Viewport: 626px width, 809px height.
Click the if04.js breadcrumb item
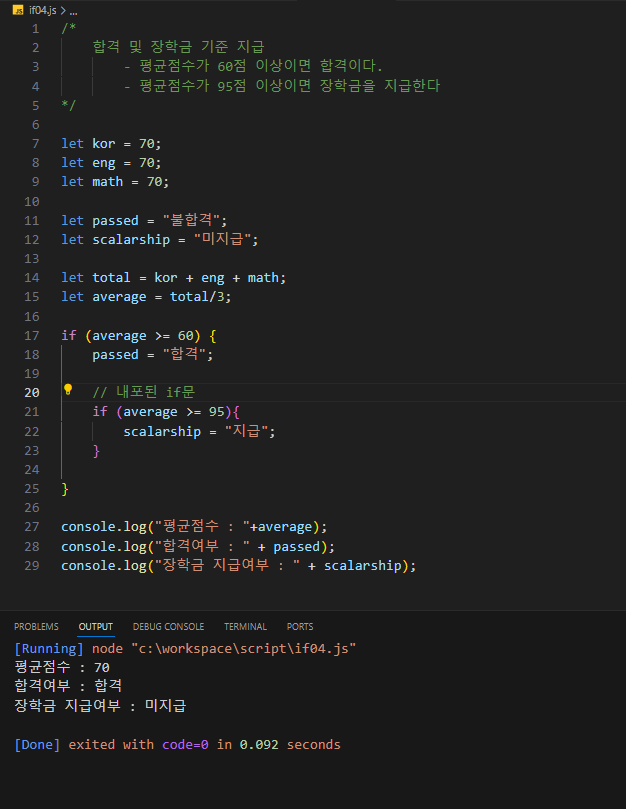tap(42, 10)
